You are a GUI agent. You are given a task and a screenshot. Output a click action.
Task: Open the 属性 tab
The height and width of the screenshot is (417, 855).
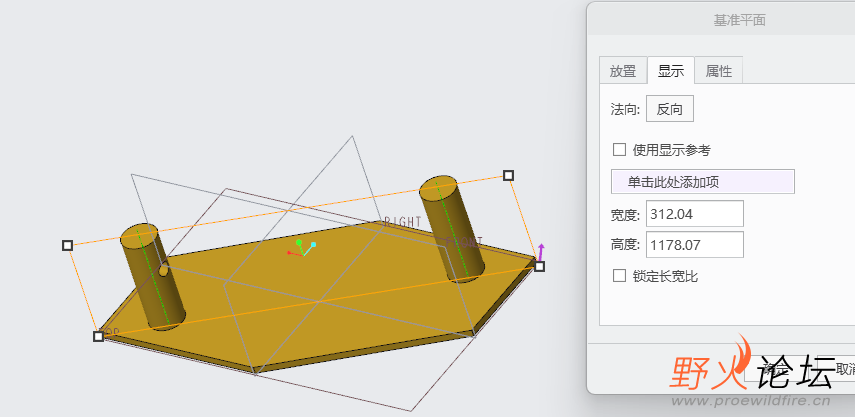coord(719,71)
